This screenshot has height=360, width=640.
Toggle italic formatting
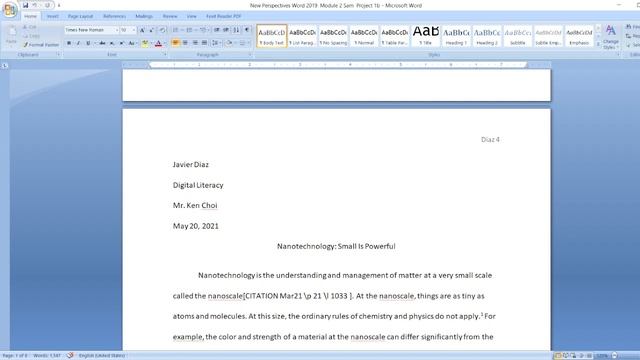78,43
